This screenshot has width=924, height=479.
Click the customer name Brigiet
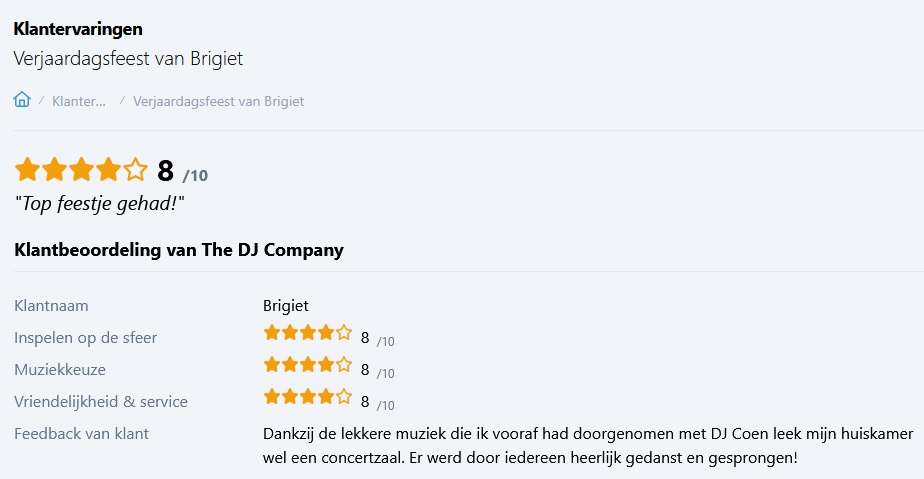click(286, 306)
